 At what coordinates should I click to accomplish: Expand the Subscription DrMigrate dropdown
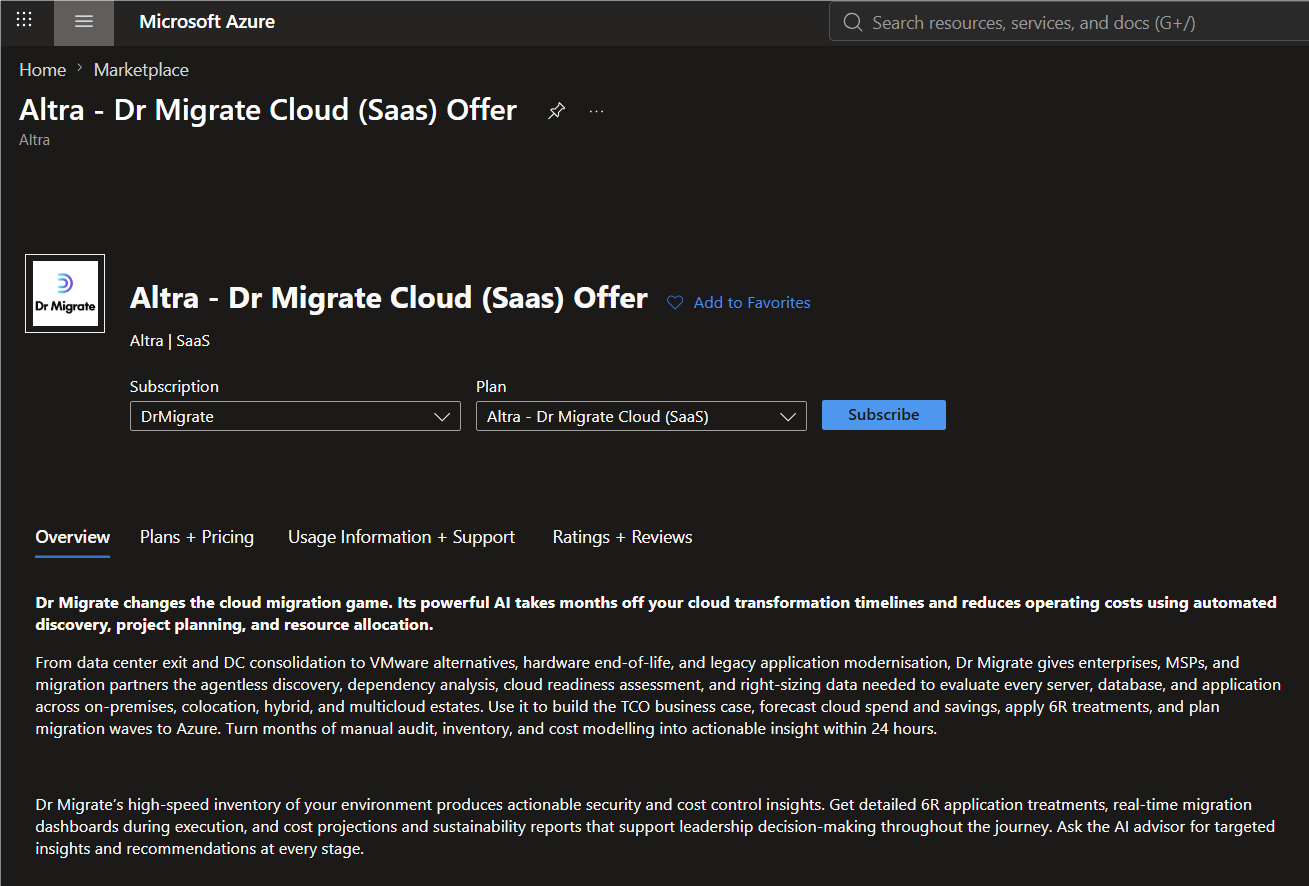pyautogui.click(x=295, y=416)
